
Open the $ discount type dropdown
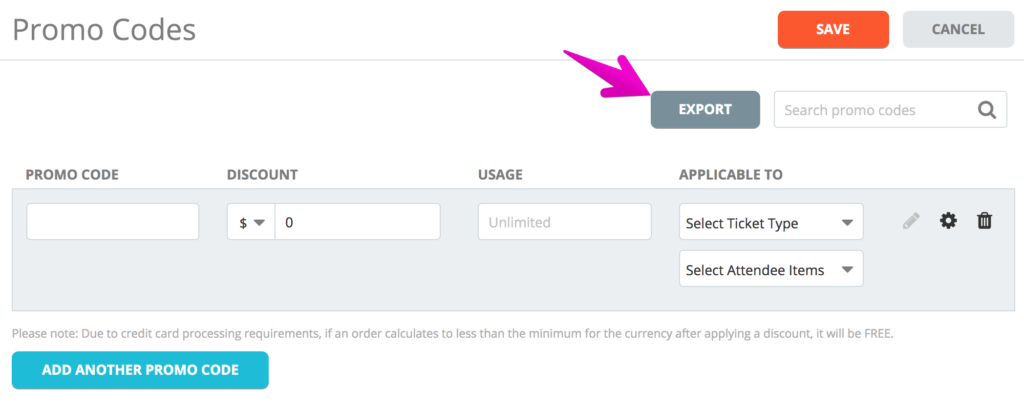point(251,222)
